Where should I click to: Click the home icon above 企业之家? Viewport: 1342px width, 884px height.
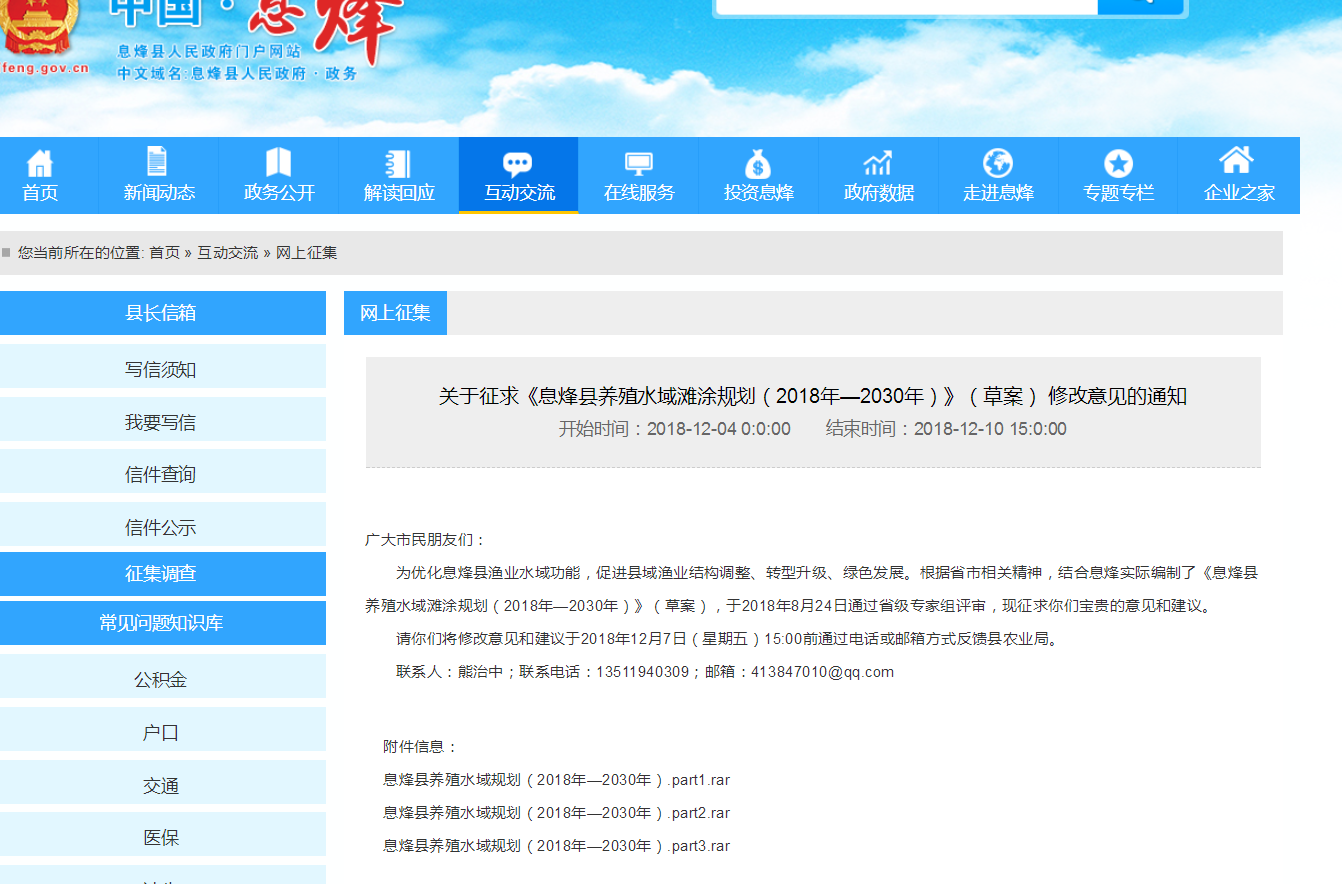(x=1237, y=160)
